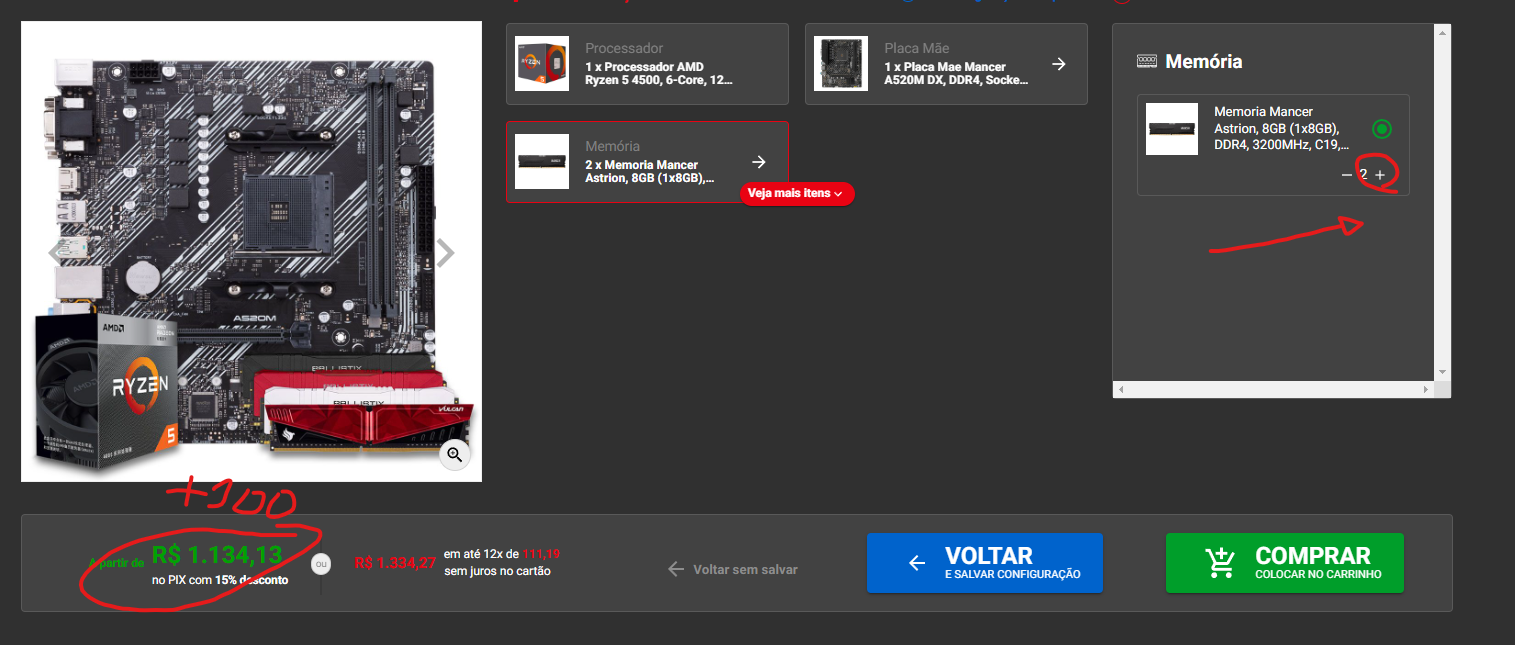Viewport: 1515px width, 645px height.
Task: Click the Voltar sem salvar link
Action: tap(733, 569)
